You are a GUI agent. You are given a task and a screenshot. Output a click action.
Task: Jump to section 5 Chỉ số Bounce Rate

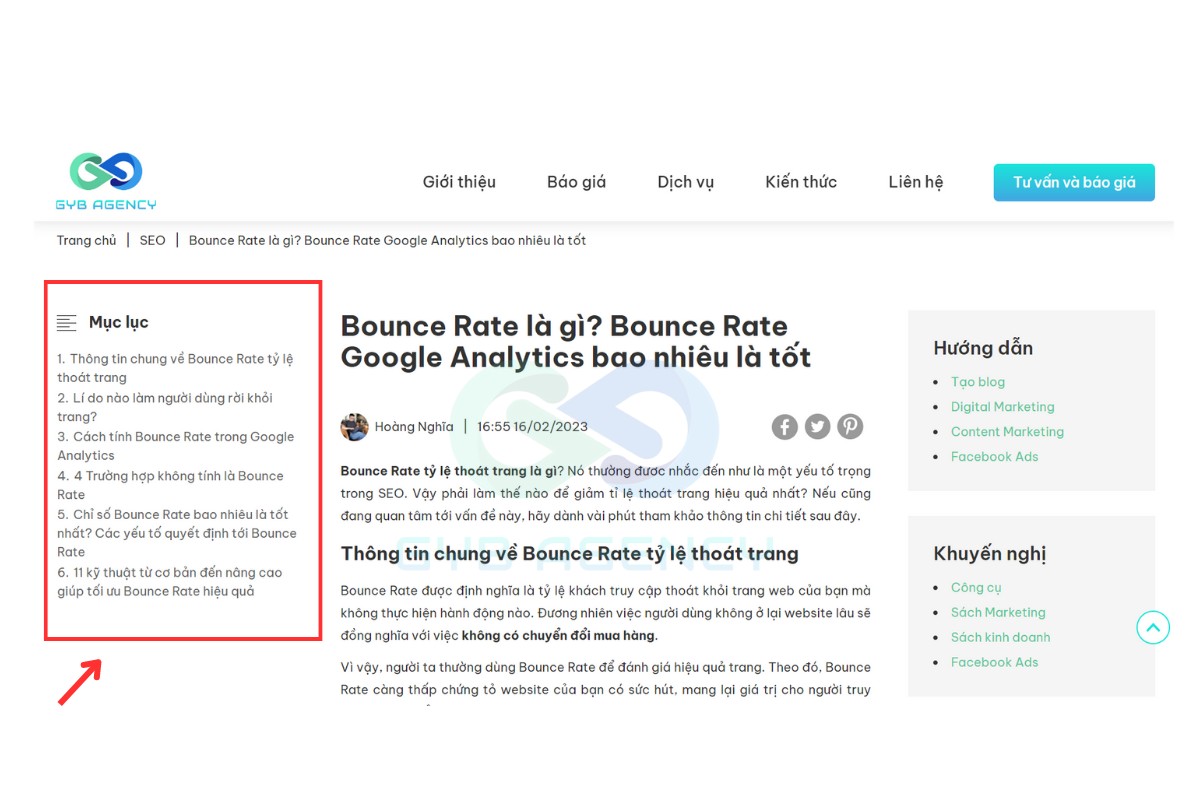click(x=177, y=533)
